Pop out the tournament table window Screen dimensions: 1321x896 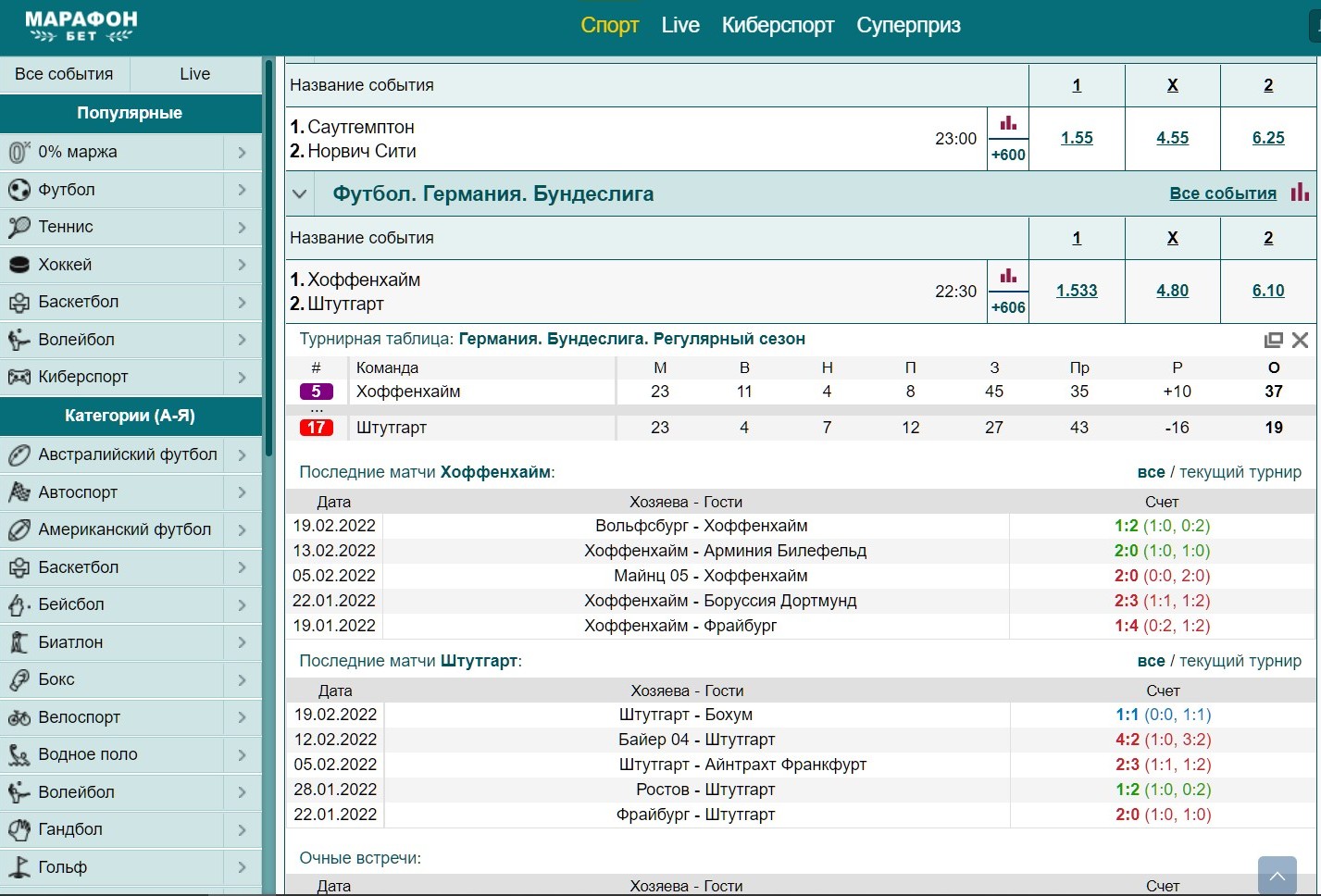pyautogui.click(x=1274, y=341)
